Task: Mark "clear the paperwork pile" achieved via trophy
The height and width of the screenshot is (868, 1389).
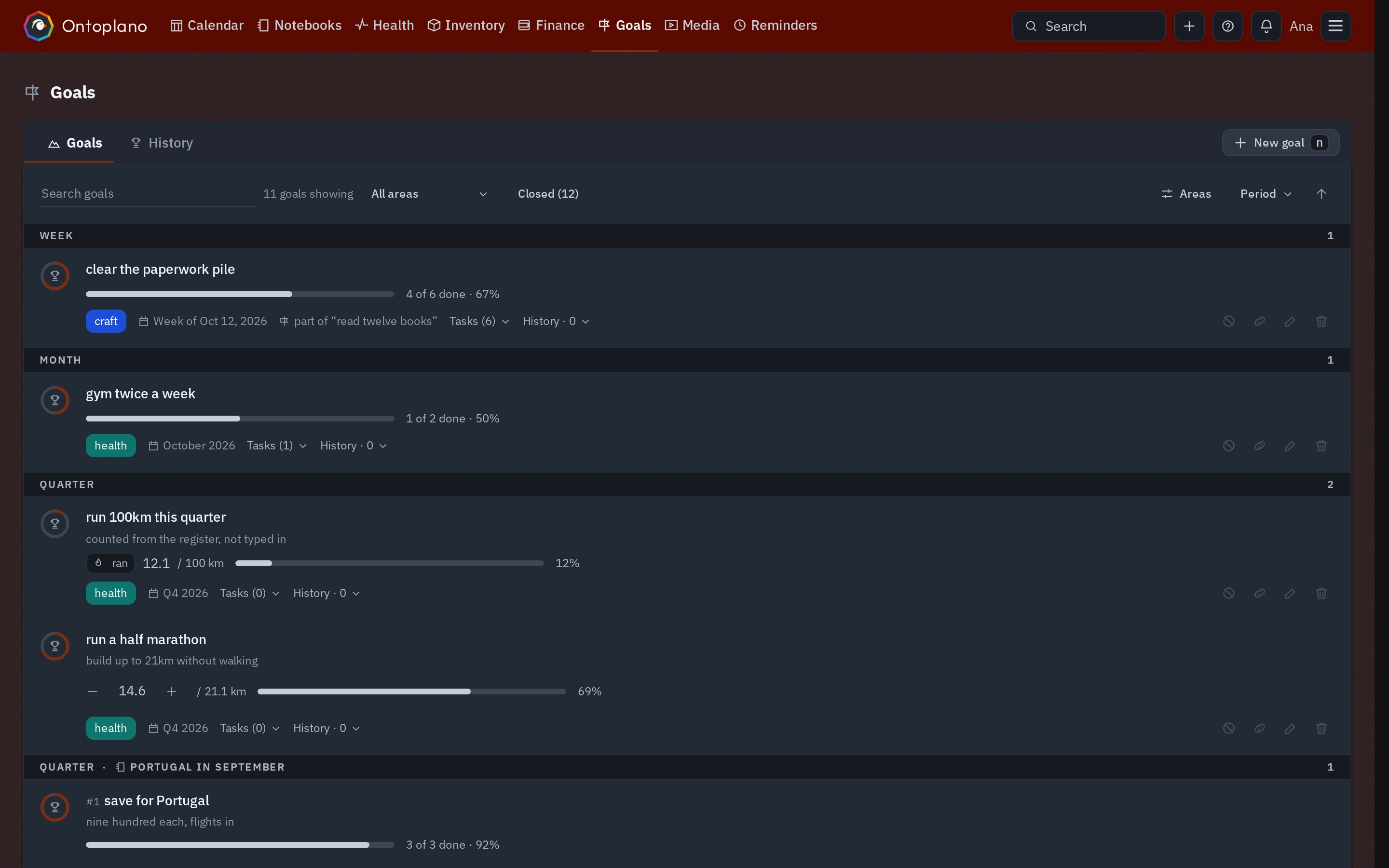Action: coord(55,275)
